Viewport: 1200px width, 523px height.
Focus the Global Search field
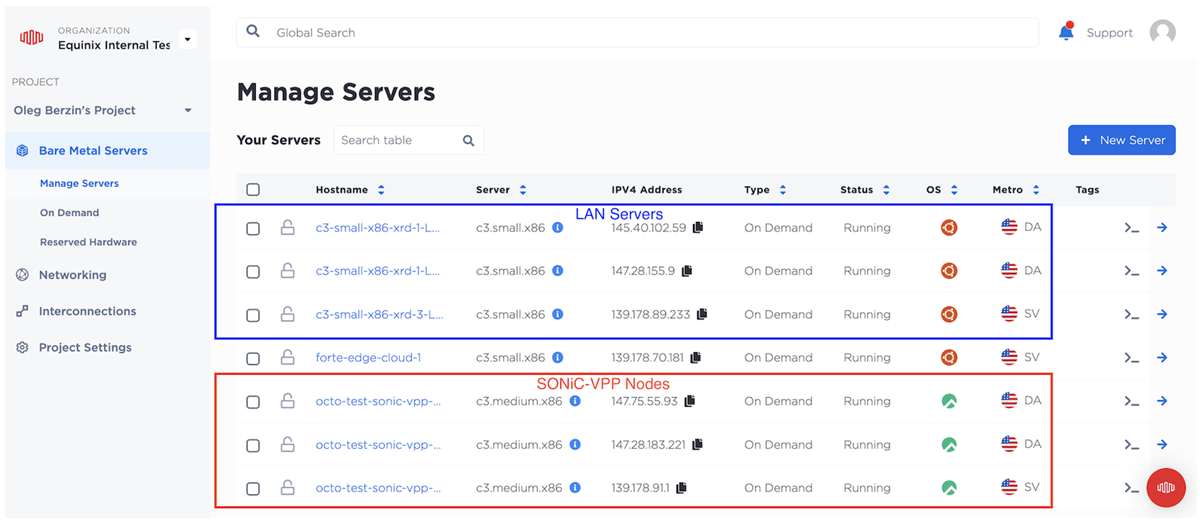tap(640, 33)
